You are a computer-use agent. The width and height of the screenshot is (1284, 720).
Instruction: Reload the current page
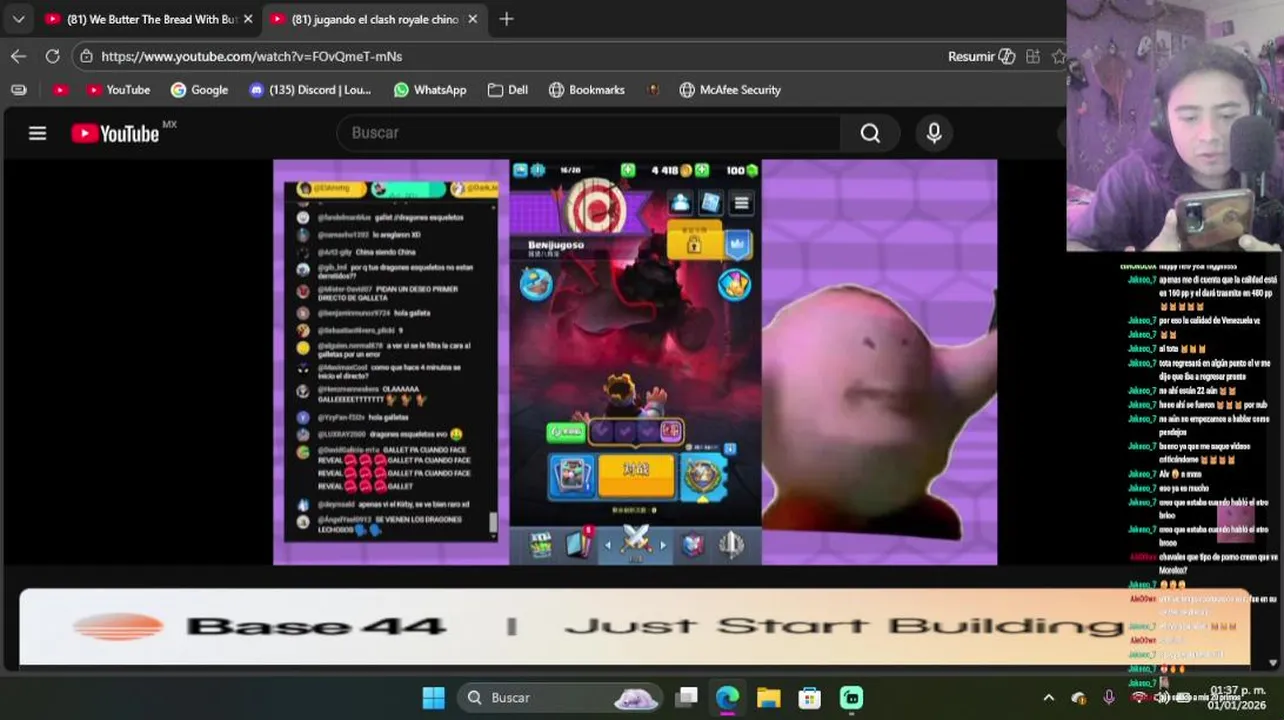[x=52, y=56]
